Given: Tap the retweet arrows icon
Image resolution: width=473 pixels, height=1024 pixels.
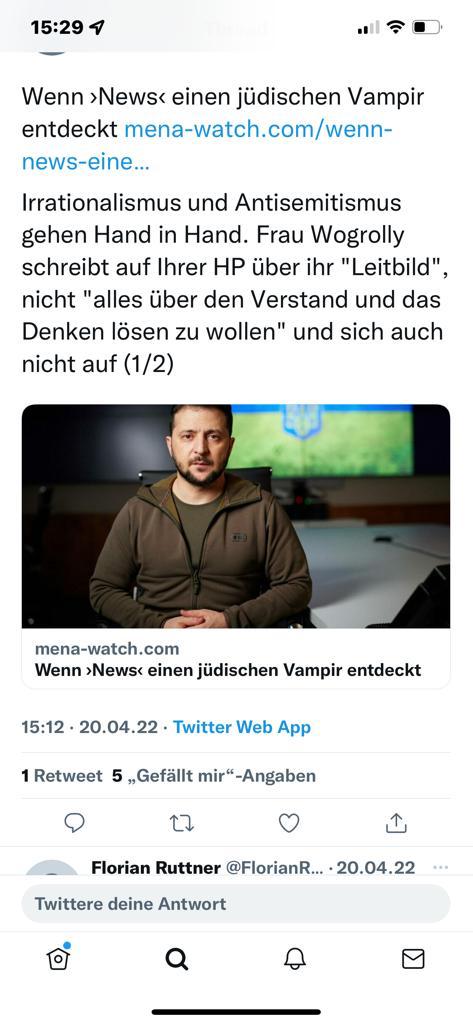Looking at the screenshot, I should [x=182, y=824].
